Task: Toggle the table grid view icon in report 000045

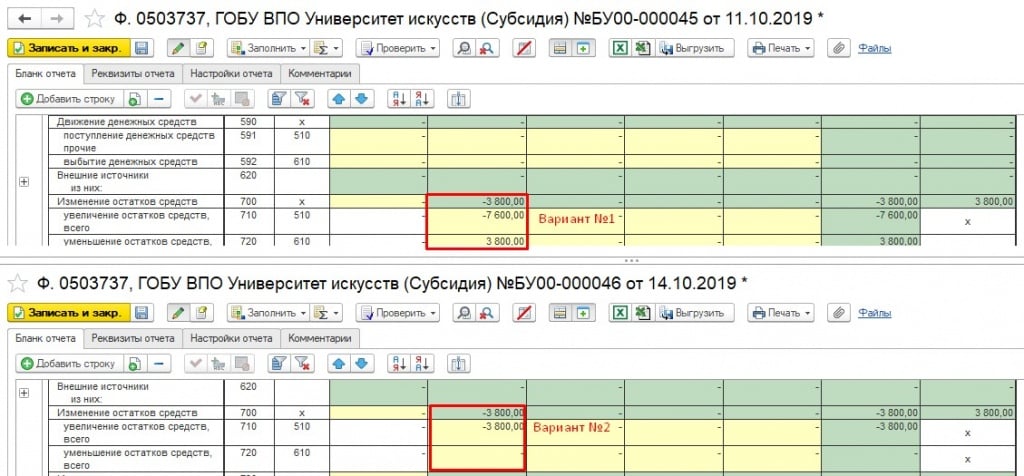Action: (560, 48)
